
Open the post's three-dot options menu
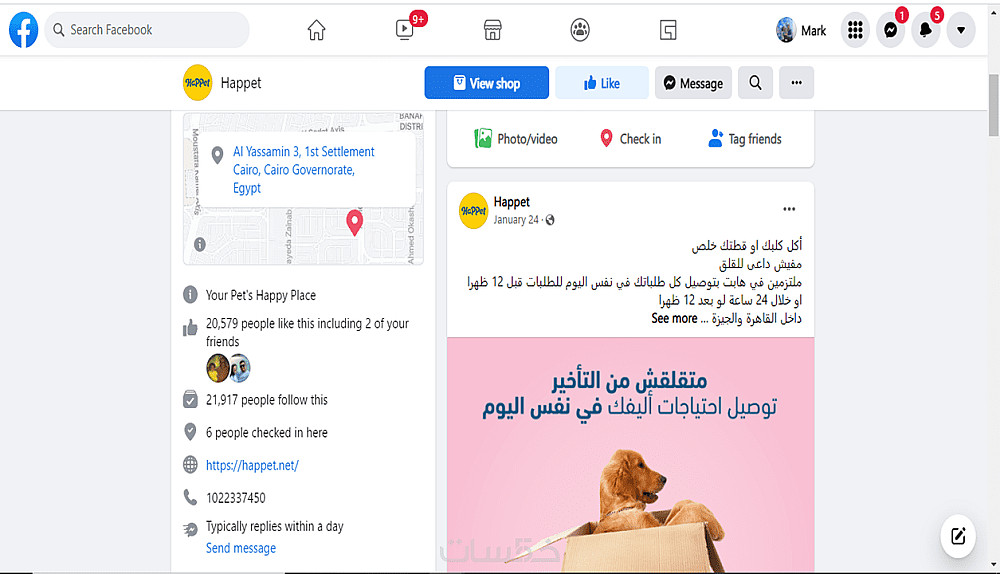pos(789,209)
